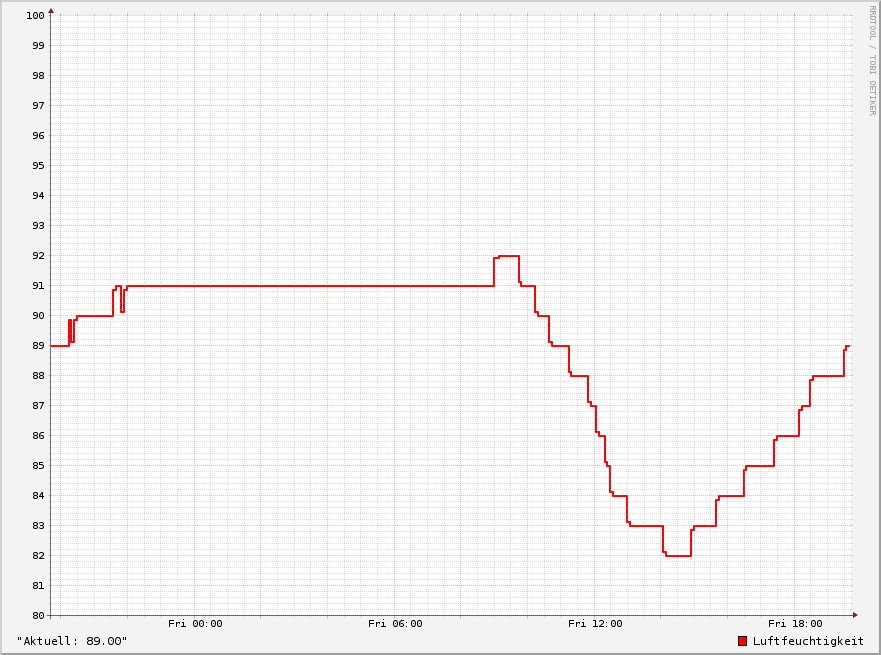881x655 pixels.
Task: Click the 88 y-axis label
Action: tap(38, 376)
